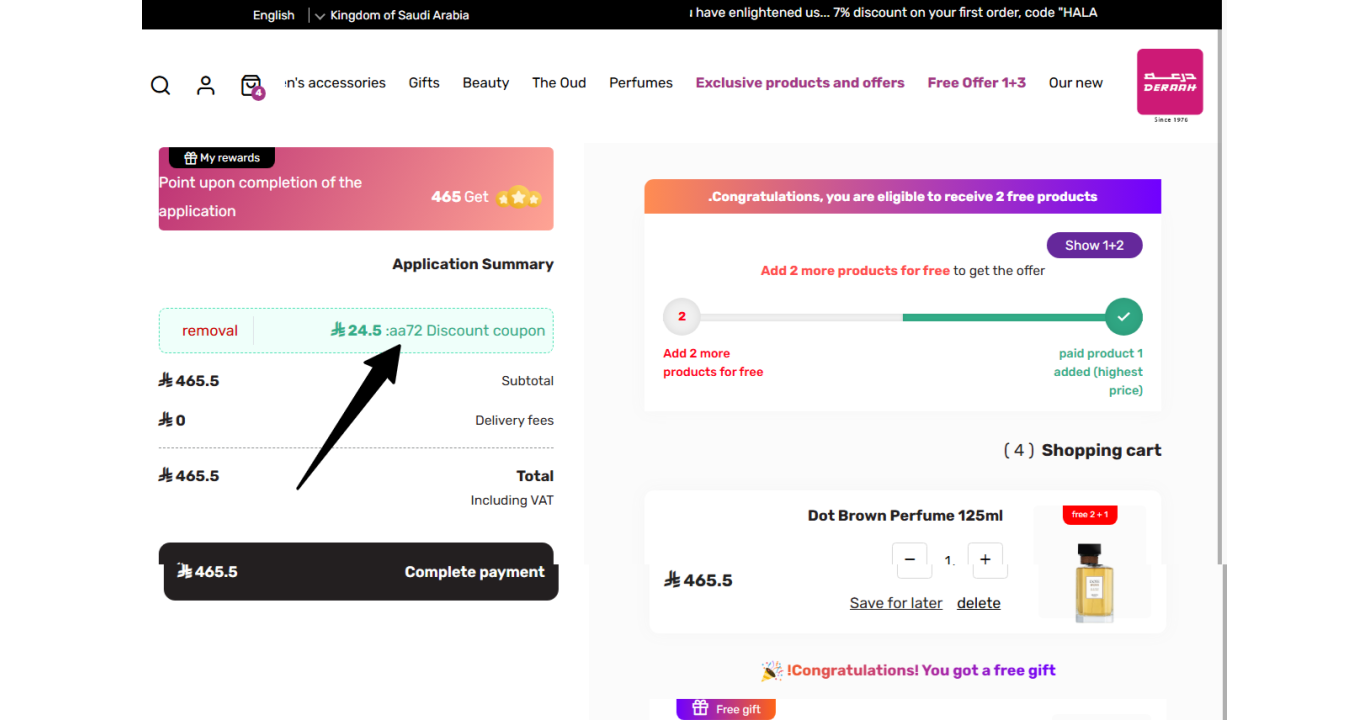The height and width of the screenshot is (720, 1368).
Task: Click the Complete payment button
Action: pos(360,572)
